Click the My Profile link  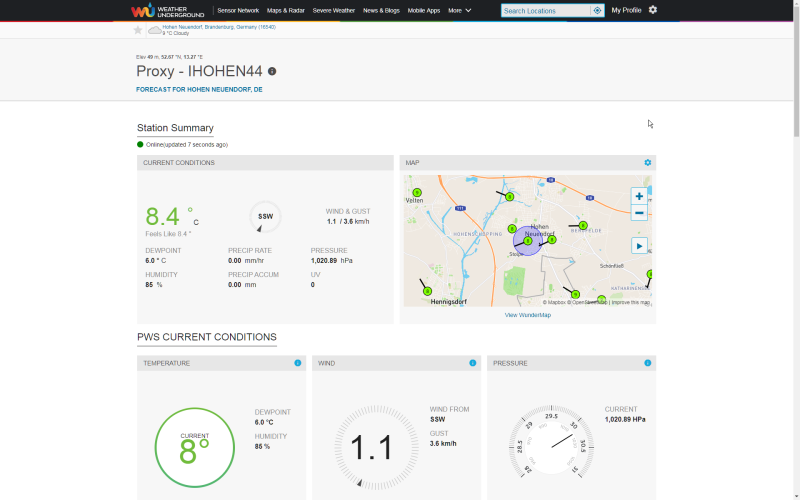[626, 10]
